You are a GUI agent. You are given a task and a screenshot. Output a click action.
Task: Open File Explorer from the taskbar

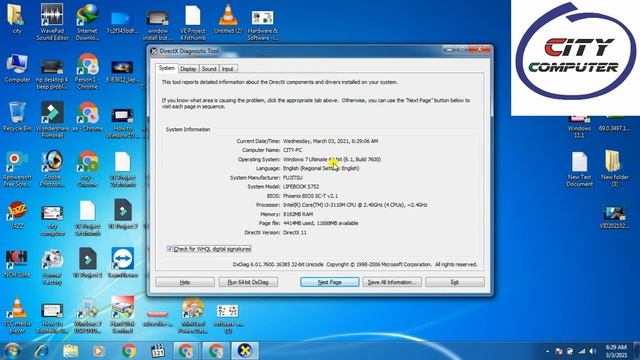tap(71, 351)
